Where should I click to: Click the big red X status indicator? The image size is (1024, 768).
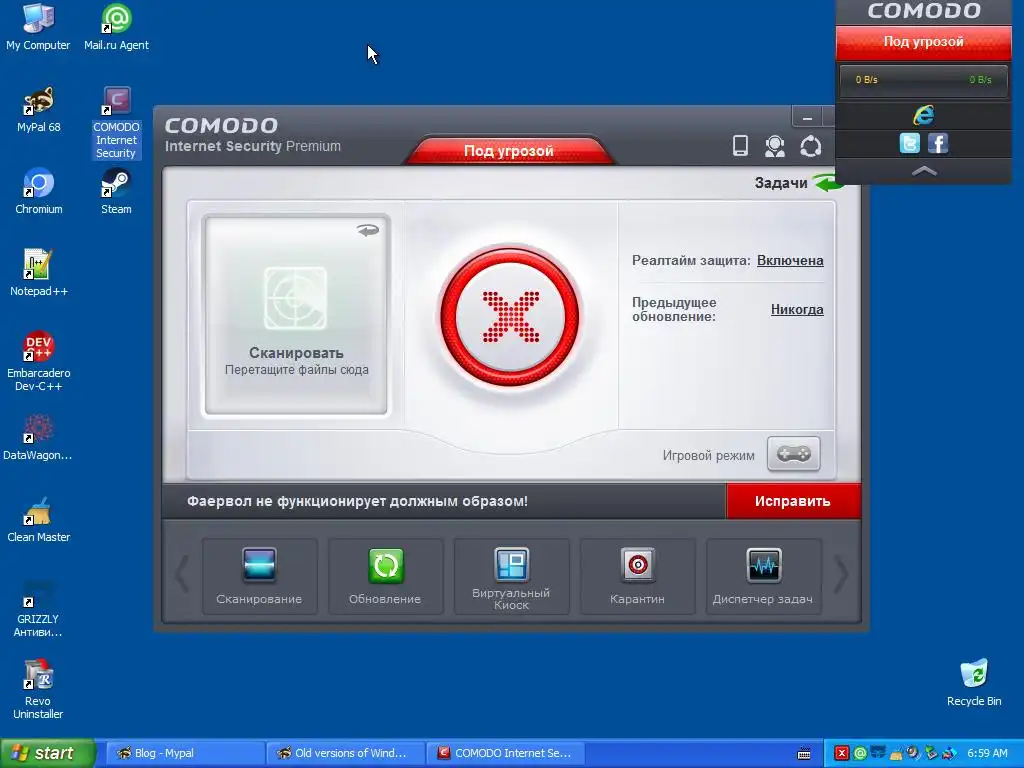point(510,317)
